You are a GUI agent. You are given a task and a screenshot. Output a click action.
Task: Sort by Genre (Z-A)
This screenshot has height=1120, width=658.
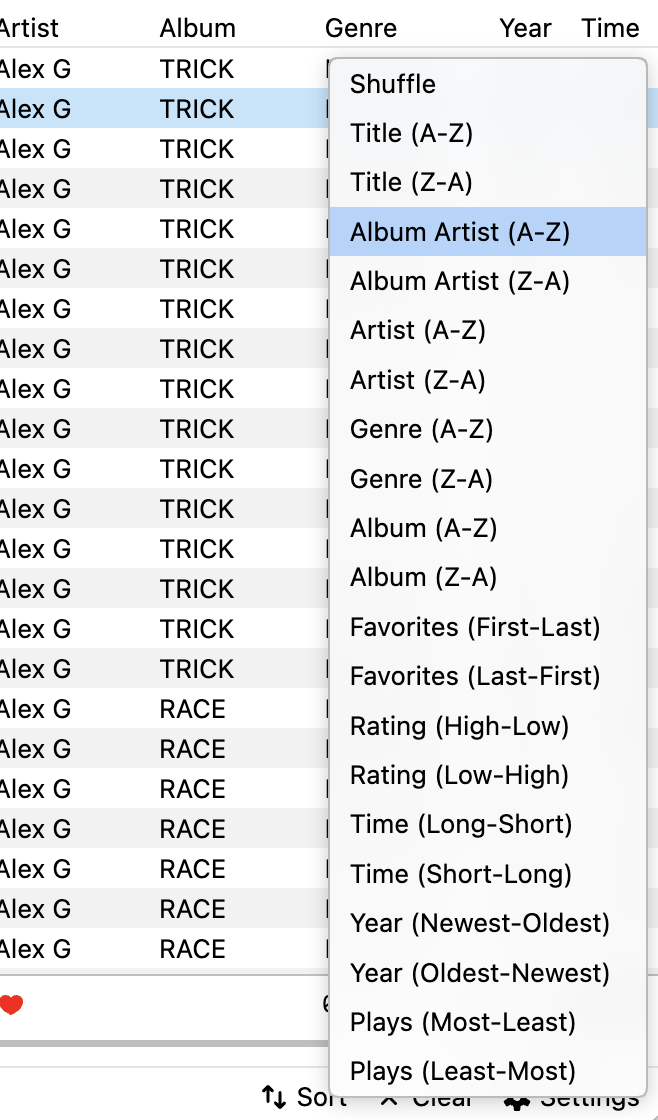[488, 479]
